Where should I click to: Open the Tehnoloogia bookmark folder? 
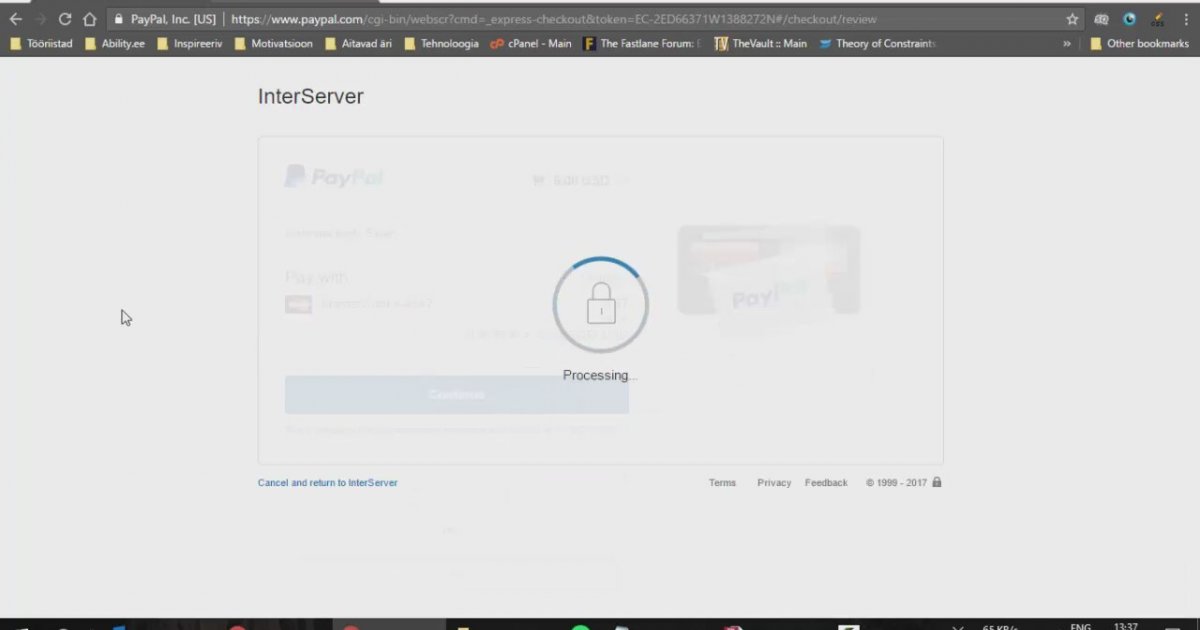point(441,44)
